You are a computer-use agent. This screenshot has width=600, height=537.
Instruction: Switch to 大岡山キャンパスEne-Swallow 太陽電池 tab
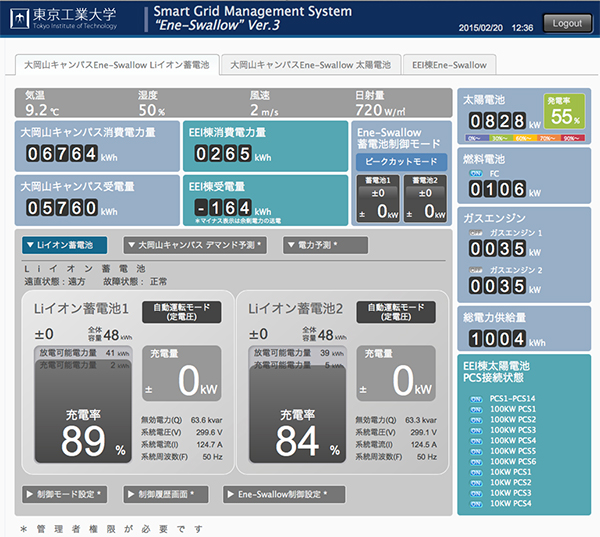coord(309,65)
